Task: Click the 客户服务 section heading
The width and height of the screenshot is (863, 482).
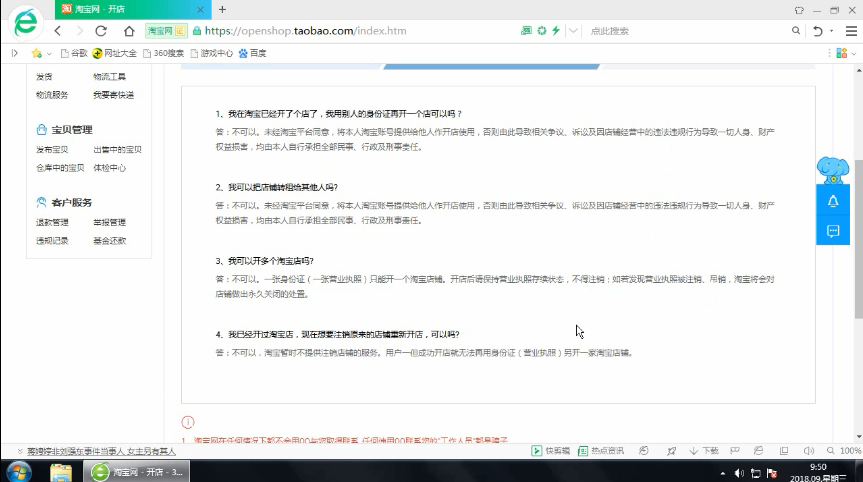Action: (64, 202)
